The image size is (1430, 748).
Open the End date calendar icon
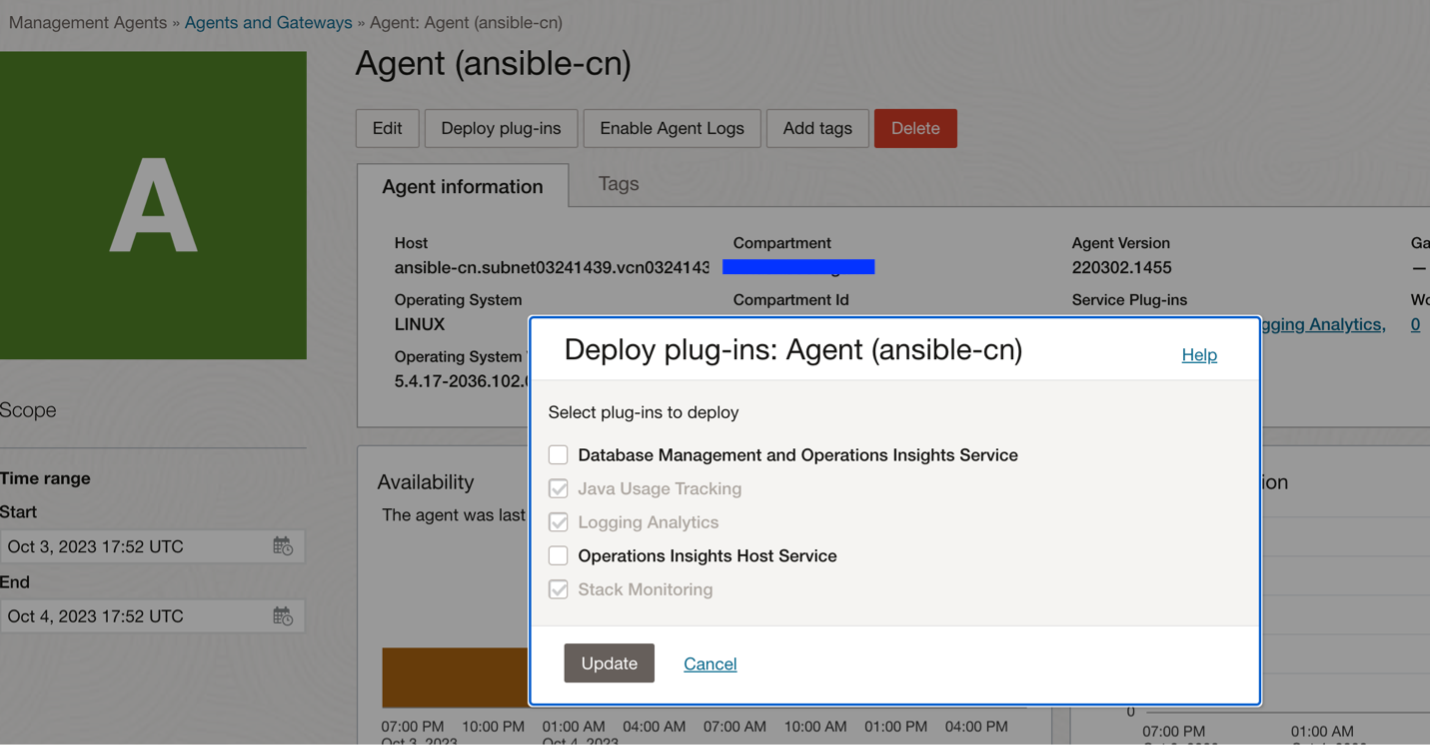(283, 616)
